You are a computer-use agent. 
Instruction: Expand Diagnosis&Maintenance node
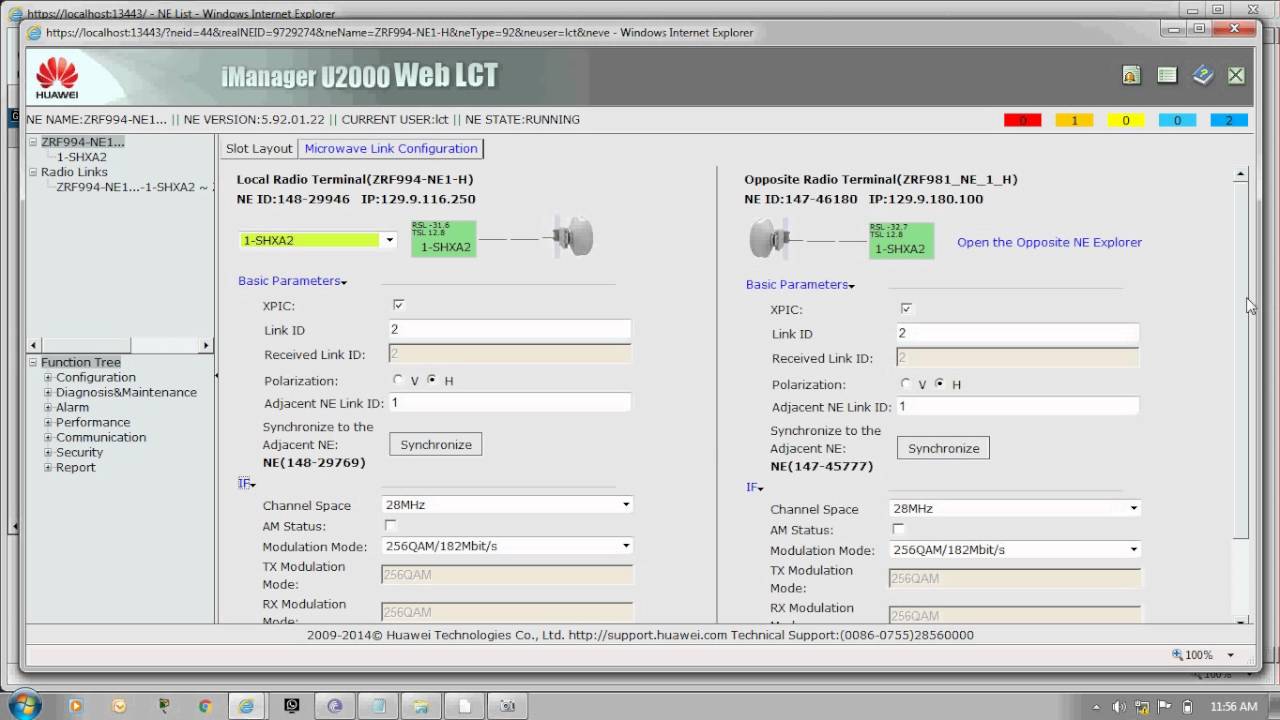click(x=48, y=393)
